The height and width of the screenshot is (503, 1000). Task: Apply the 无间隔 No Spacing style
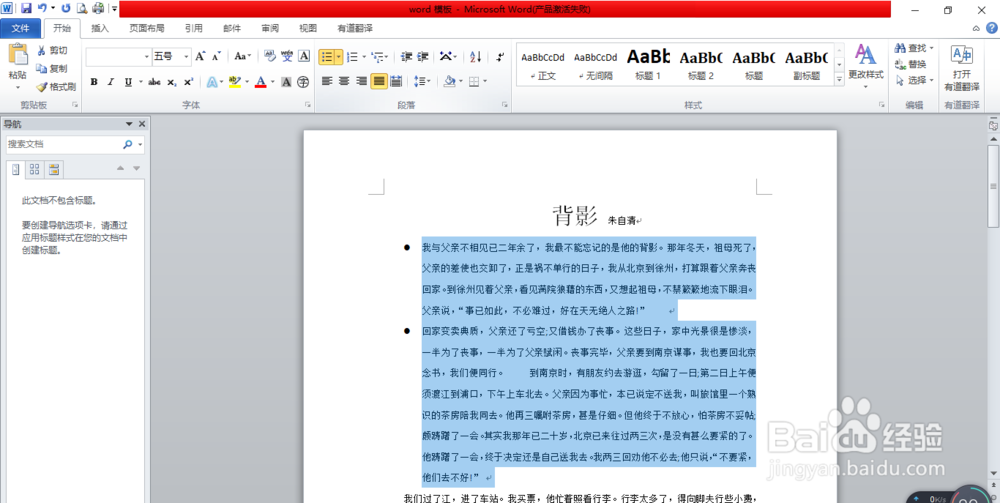pyautogui.click(x=596, y=64)
